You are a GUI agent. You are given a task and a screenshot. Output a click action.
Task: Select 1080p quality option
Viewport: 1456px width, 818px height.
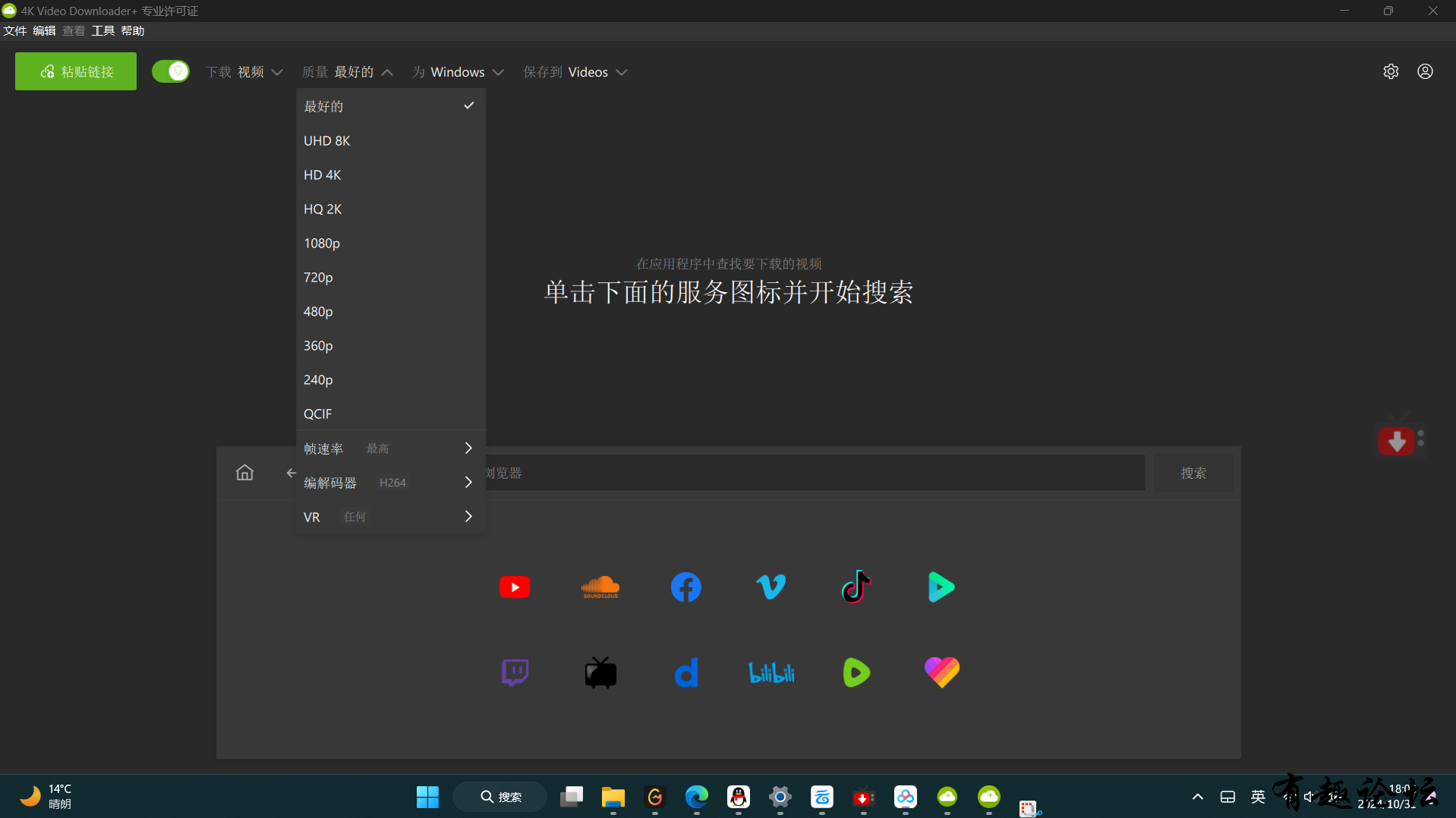point(390,243)
